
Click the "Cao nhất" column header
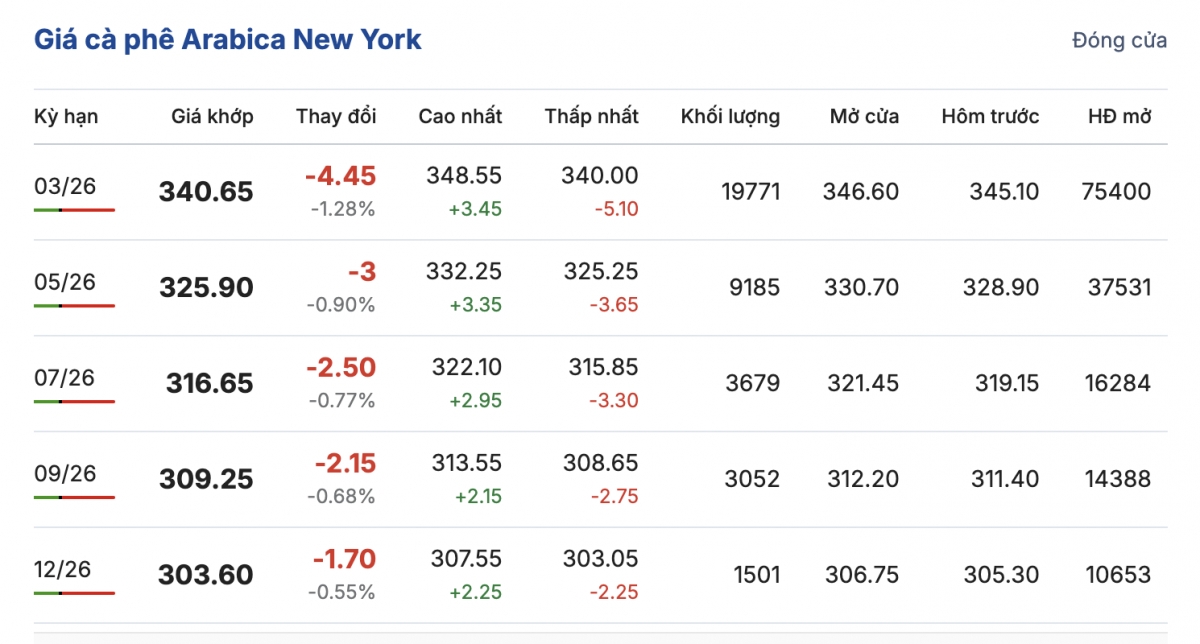click(x=460, y=116)
